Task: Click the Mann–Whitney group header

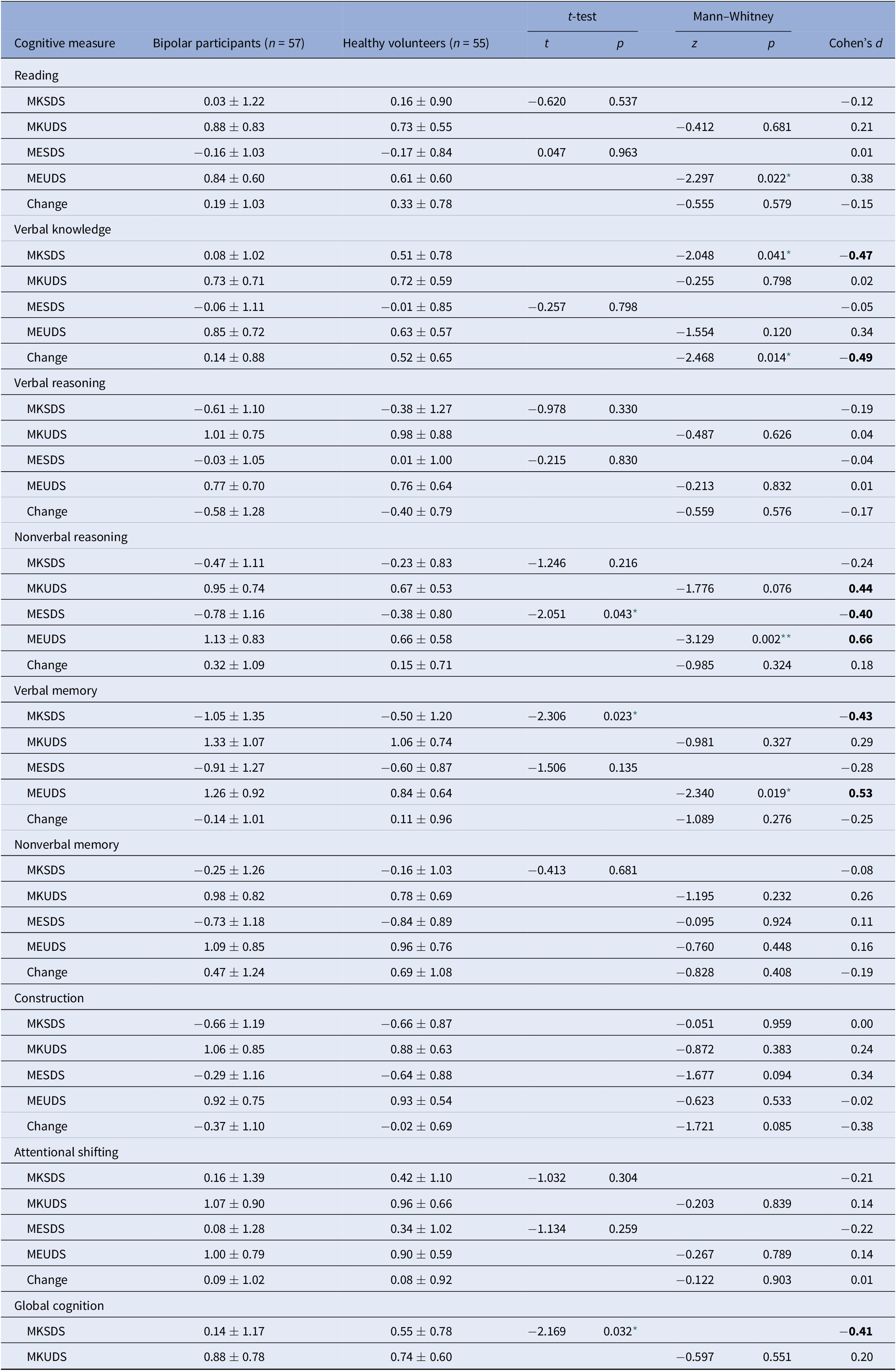Action: (x=733, y=16)
